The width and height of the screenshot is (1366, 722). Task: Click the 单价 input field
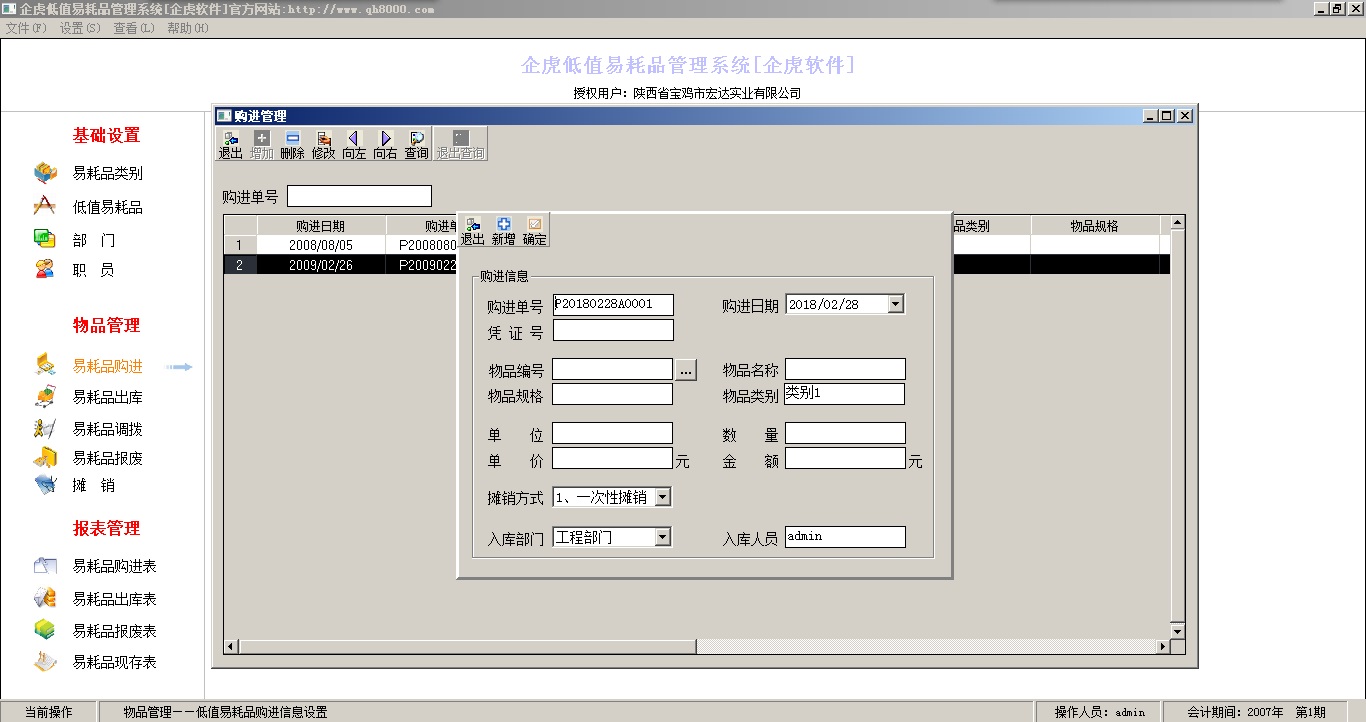[x=612, y=458]
